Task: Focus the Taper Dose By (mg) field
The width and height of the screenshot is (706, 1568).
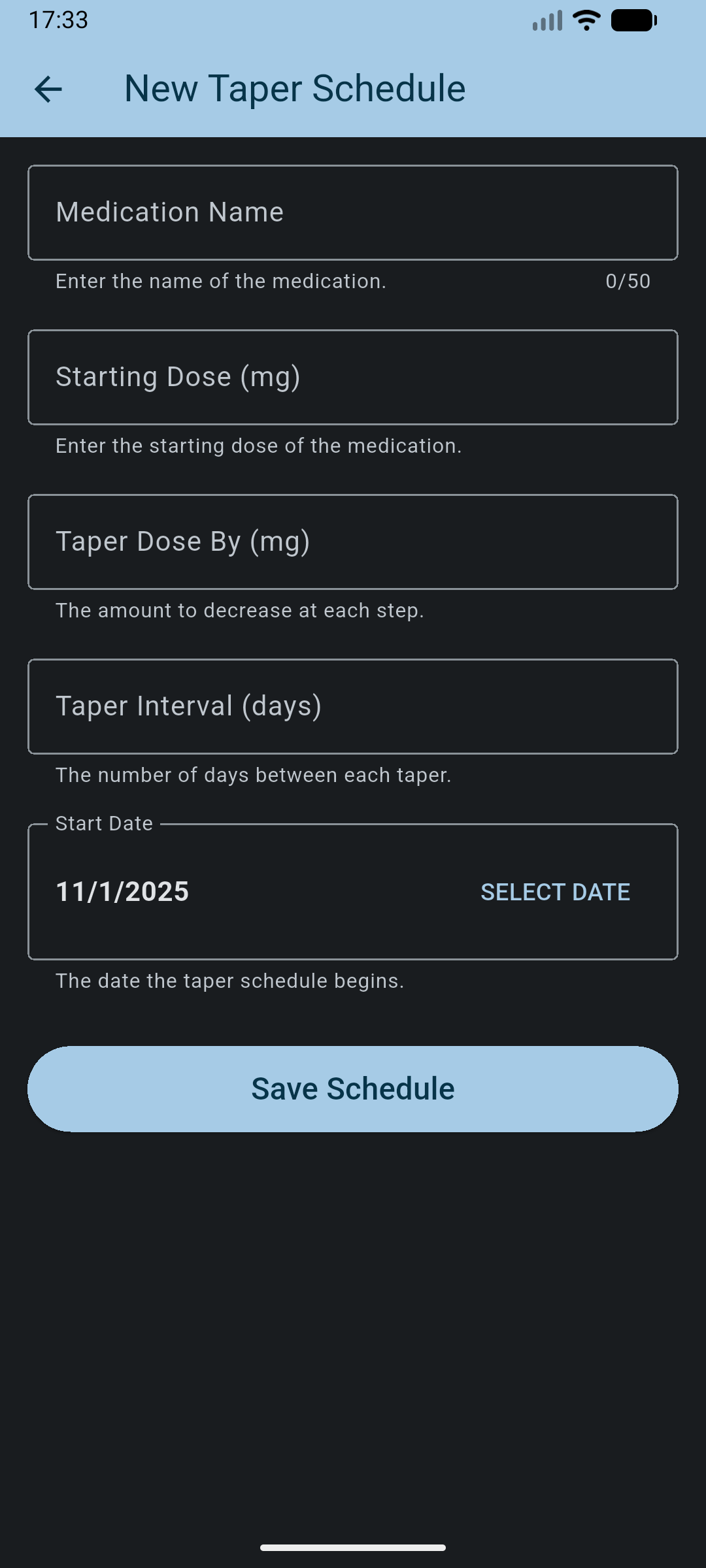Action: coord(353,542)
